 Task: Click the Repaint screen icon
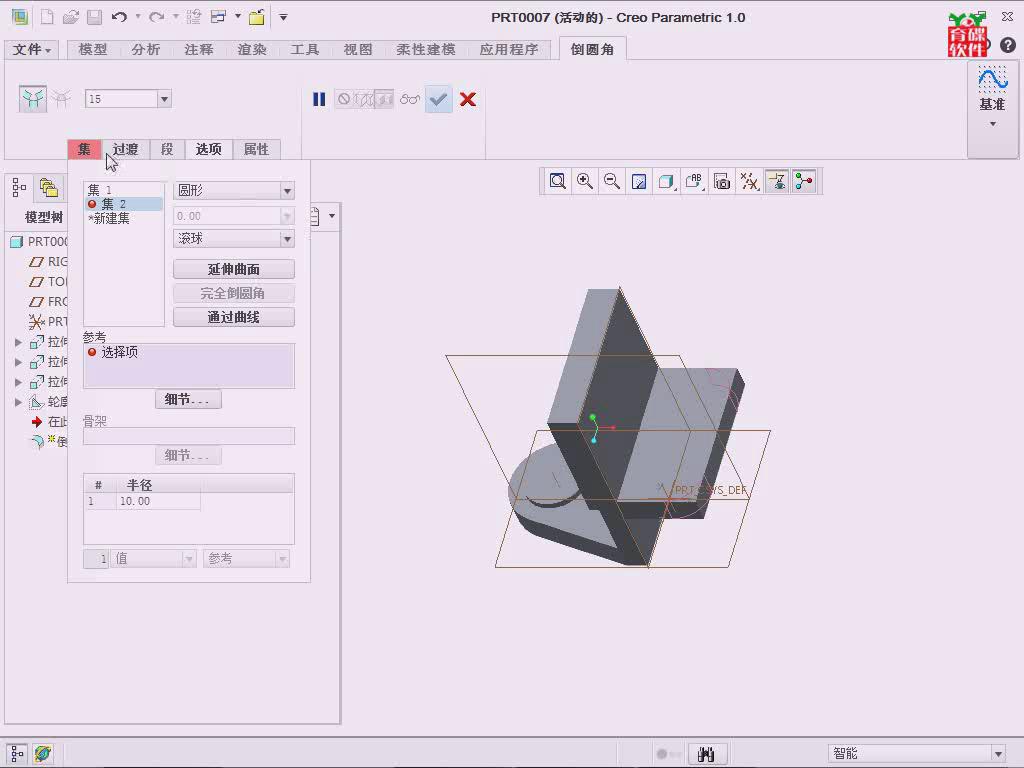point(639,182)
